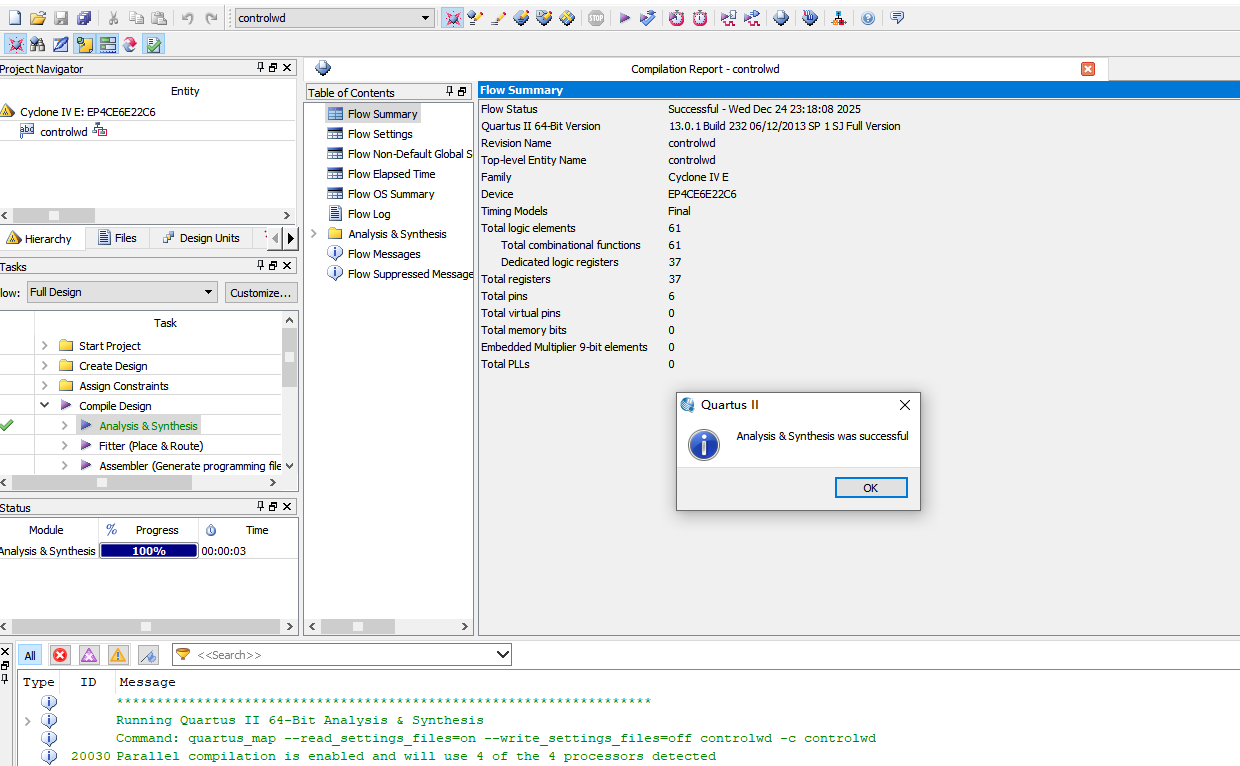Open the controlwd revision dropdown
This screenshot has height=766, width=1240.
[426, 18]
